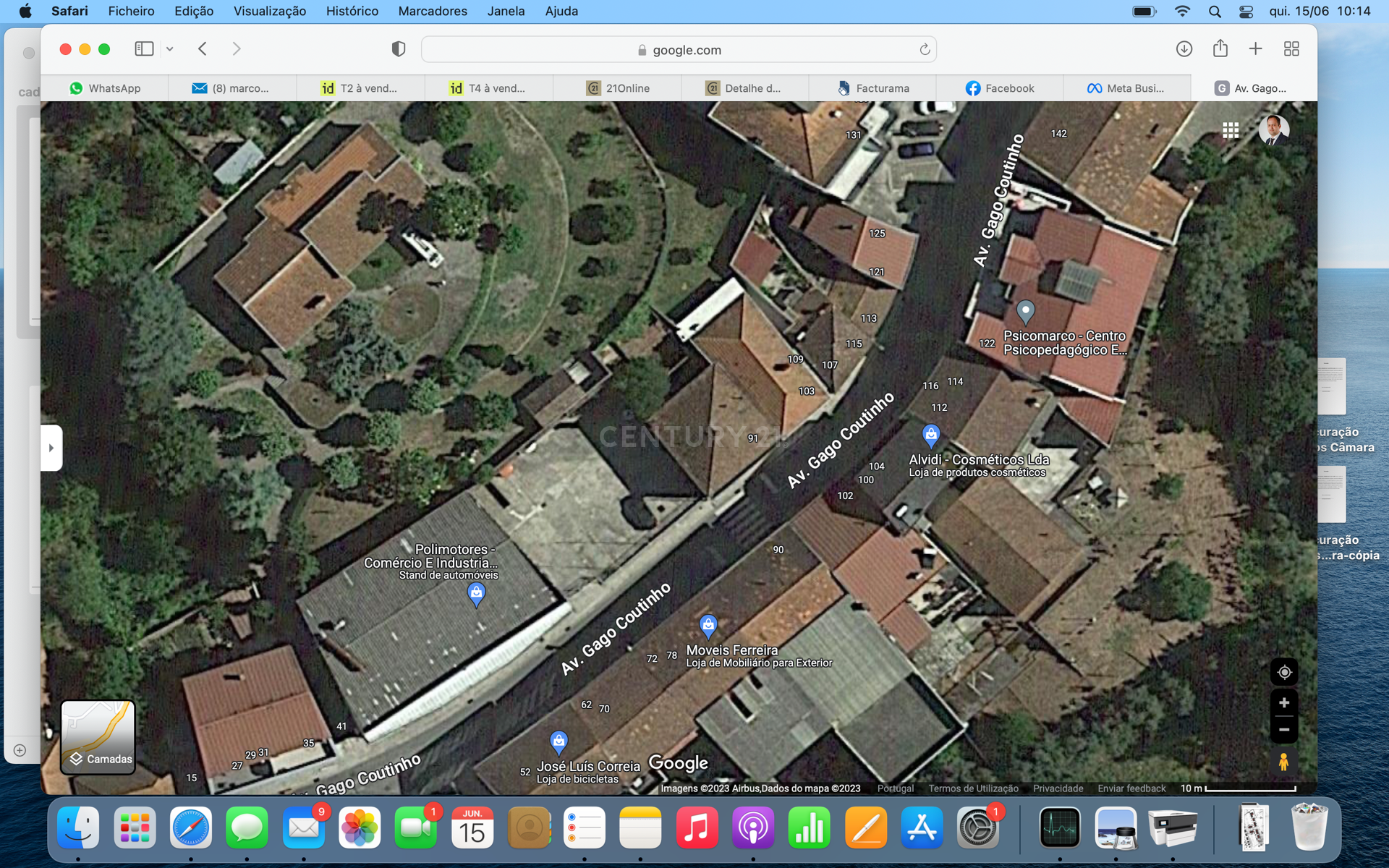Image resolution: width=1389 pixels, height=868 pixels.
Task: Show Safari downloads
Action: pos(1184,49)
